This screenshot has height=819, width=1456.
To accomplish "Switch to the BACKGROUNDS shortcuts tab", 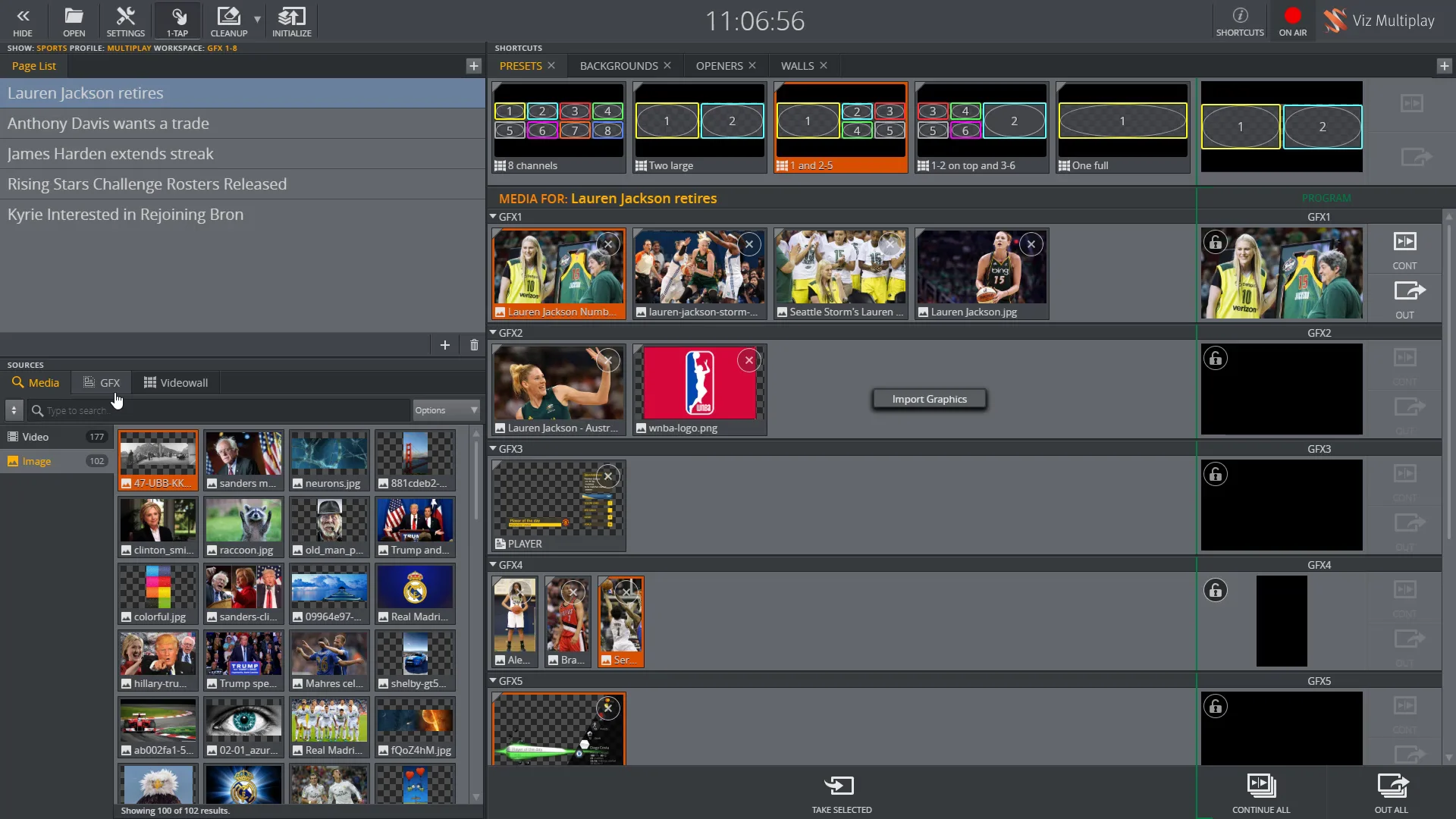I will coord(617,65).
